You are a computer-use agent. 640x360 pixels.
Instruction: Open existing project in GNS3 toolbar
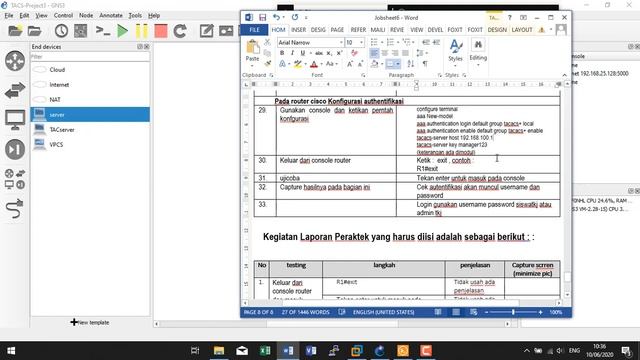[35, 31]
